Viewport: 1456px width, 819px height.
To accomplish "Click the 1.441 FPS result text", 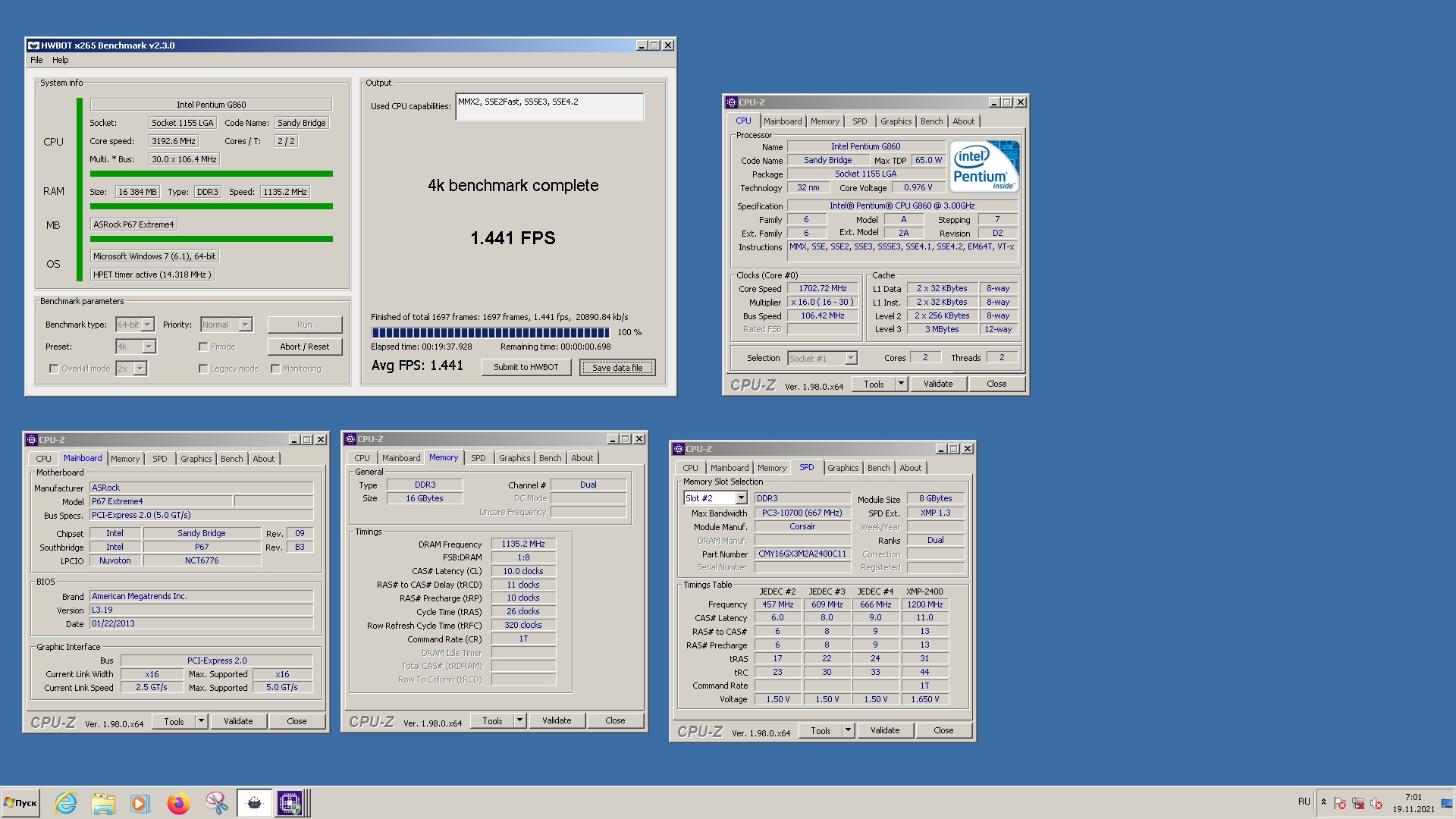I will click(x=513, y=238).
